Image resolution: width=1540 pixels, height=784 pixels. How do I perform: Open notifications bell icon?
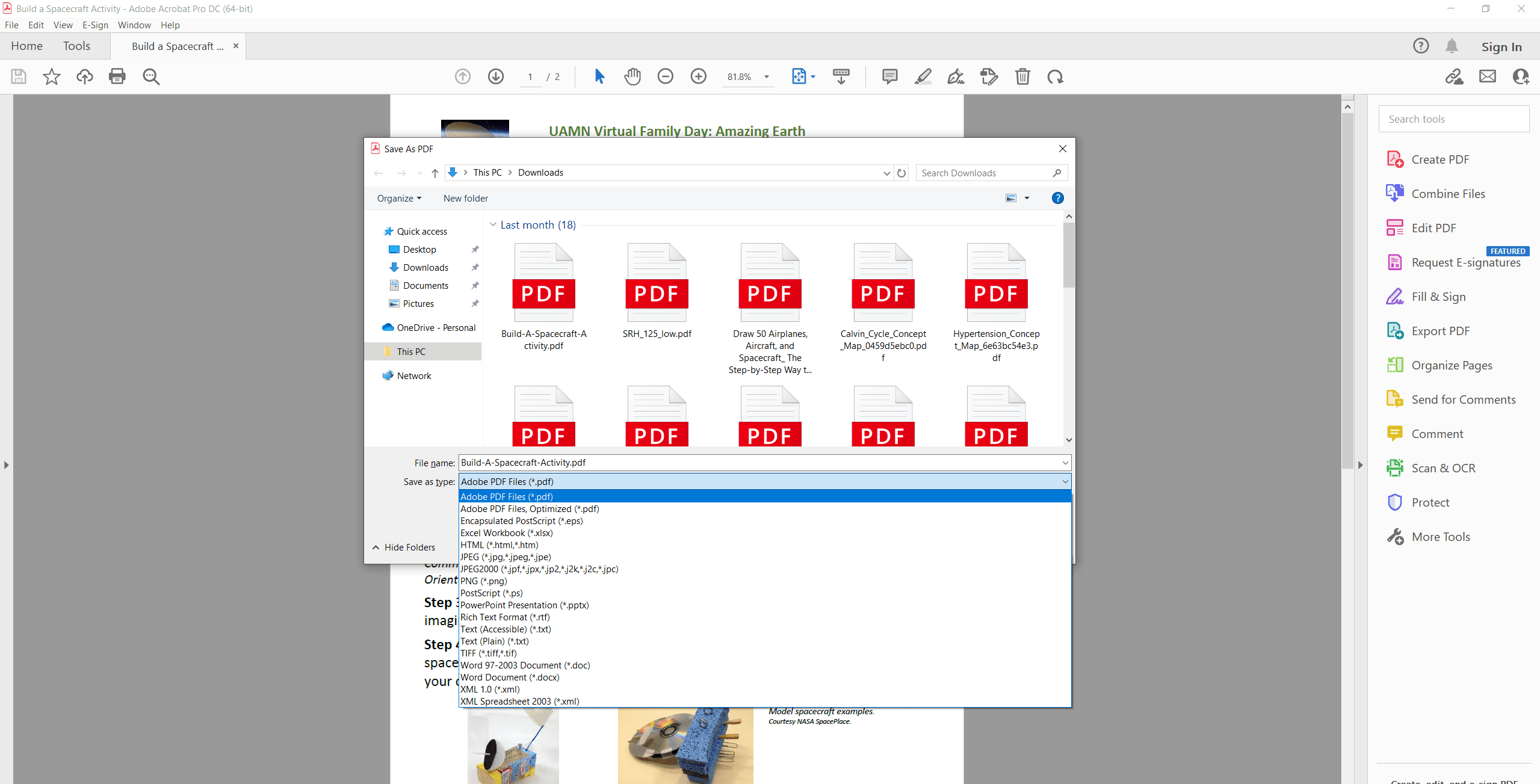pos(1452,46)
